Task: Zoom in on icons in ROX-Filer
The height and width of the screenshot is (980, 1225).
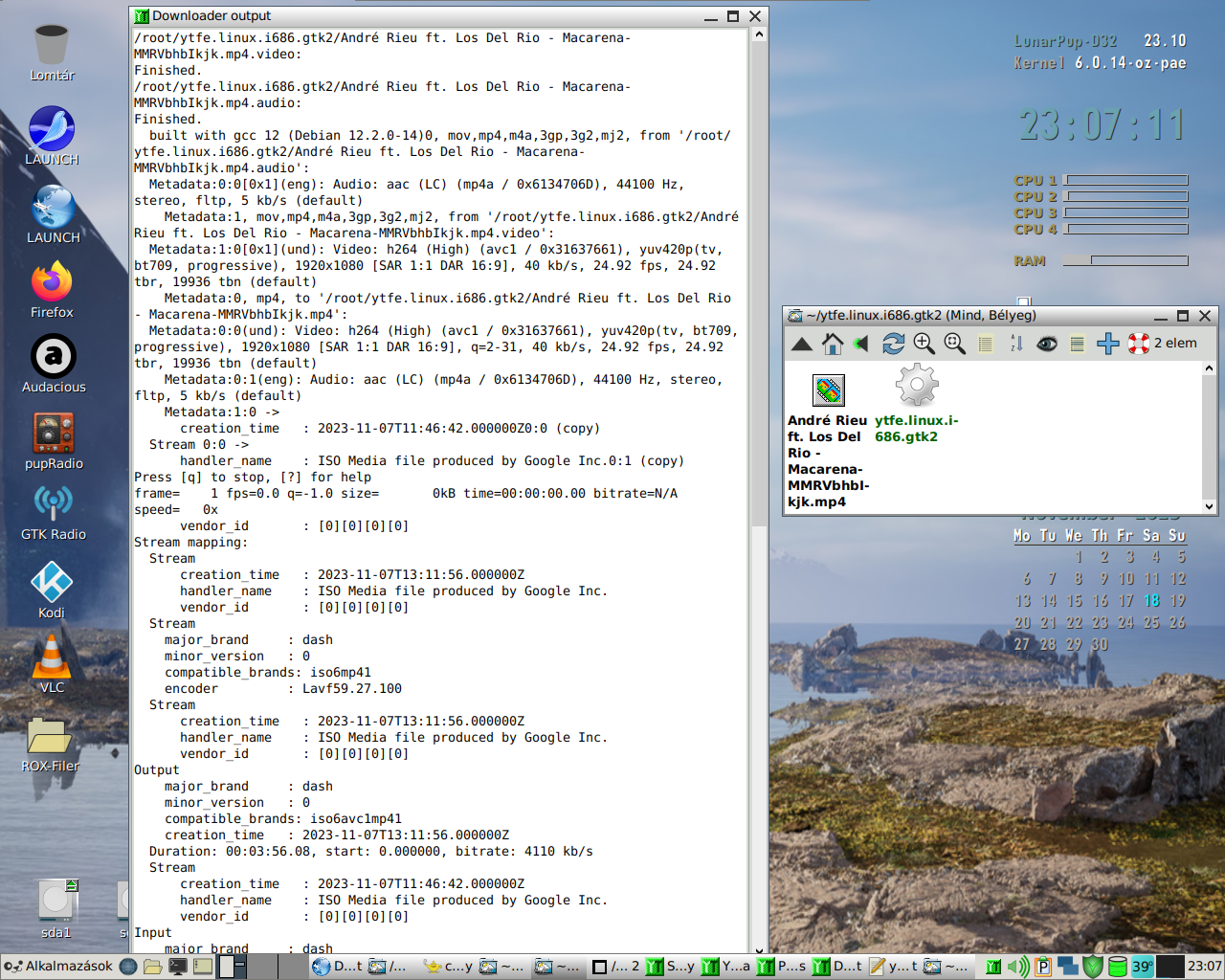Action: pyautogui.click(x=924, y=344)
